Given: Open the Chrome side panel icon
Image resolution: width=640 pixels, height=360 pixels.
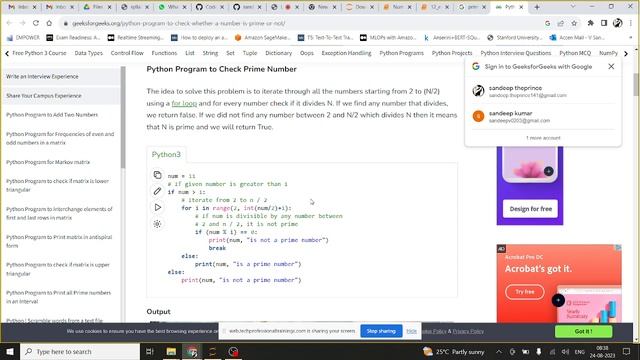Looking at the screenshot, I should point(604,23).
